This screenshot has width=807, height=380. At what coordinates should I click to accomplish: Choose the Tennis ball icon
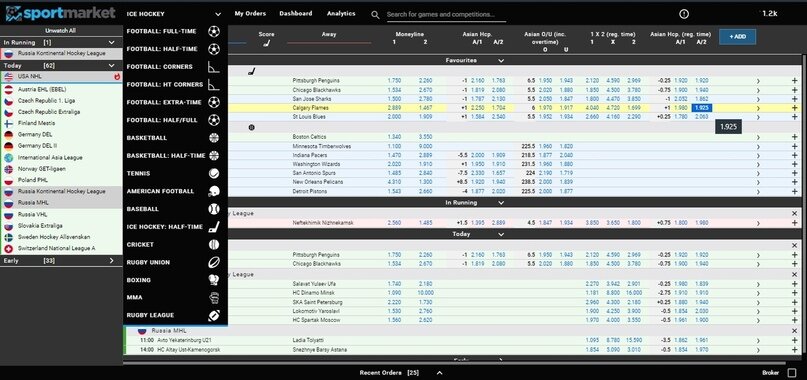[214, 174]
